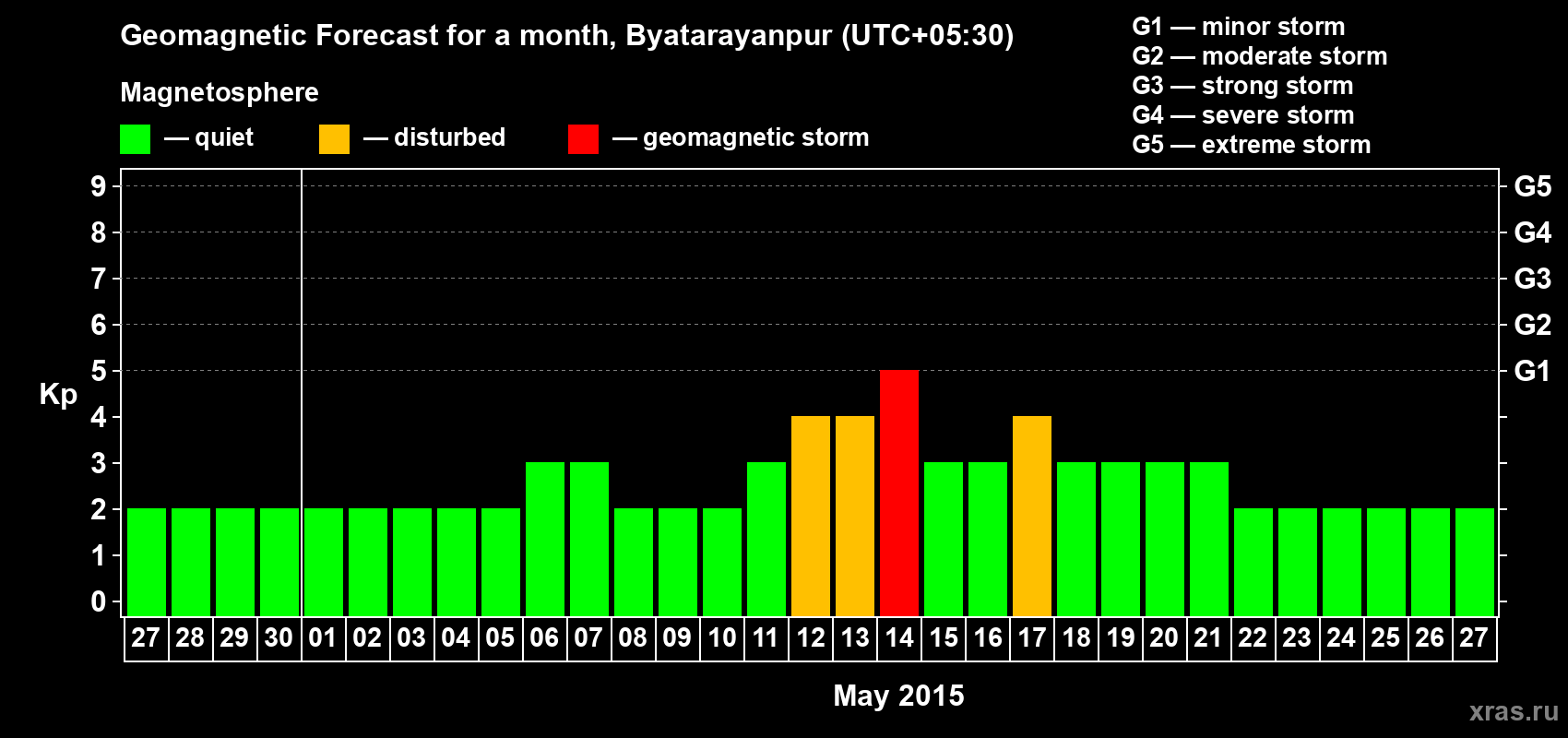Click the Kp value 5 tick label
1568x738 pixels.
click(x=99, y=371)
